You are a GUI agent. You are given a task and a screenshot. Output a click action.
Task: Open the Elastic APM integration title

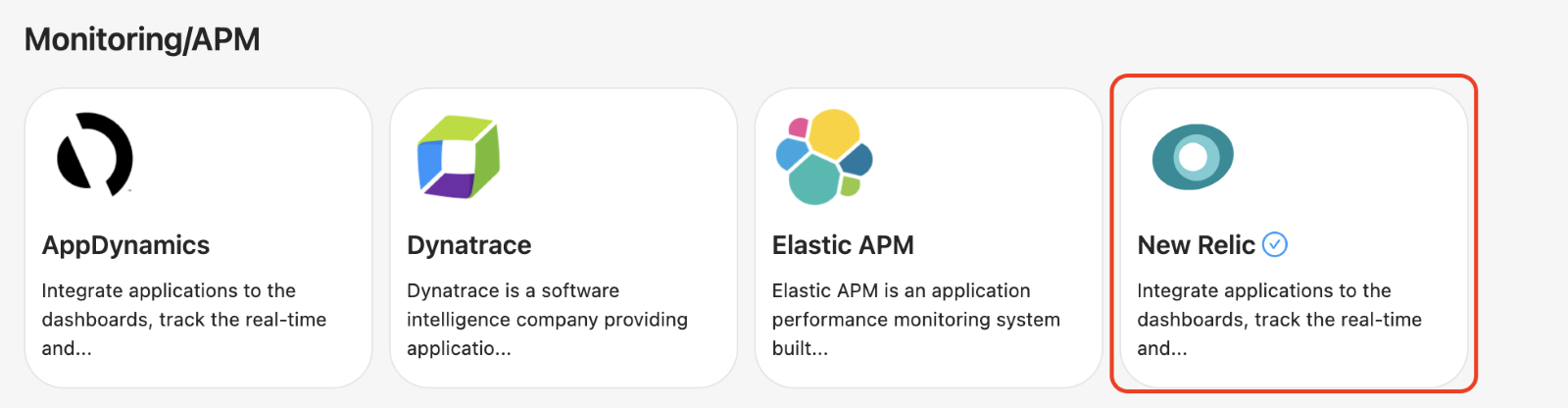click(843, 245)
